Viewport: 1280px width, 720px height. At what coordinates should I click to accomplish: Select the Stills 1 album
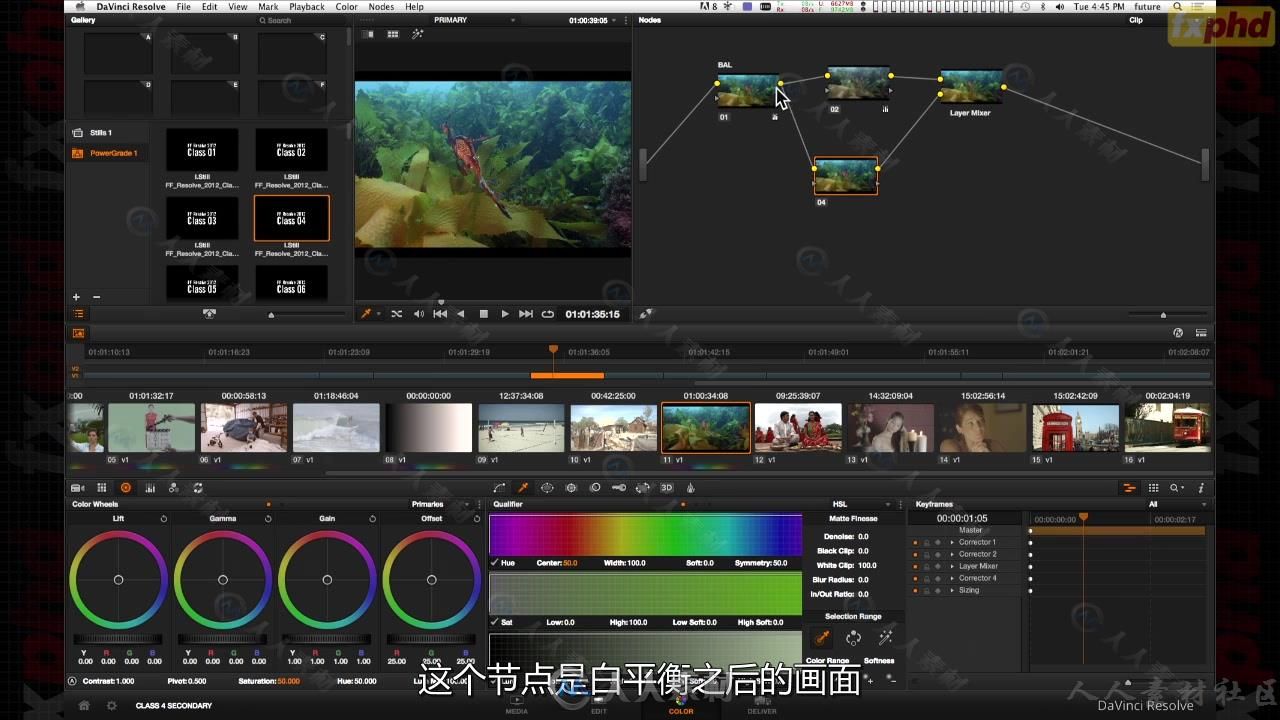click(101, 133)
